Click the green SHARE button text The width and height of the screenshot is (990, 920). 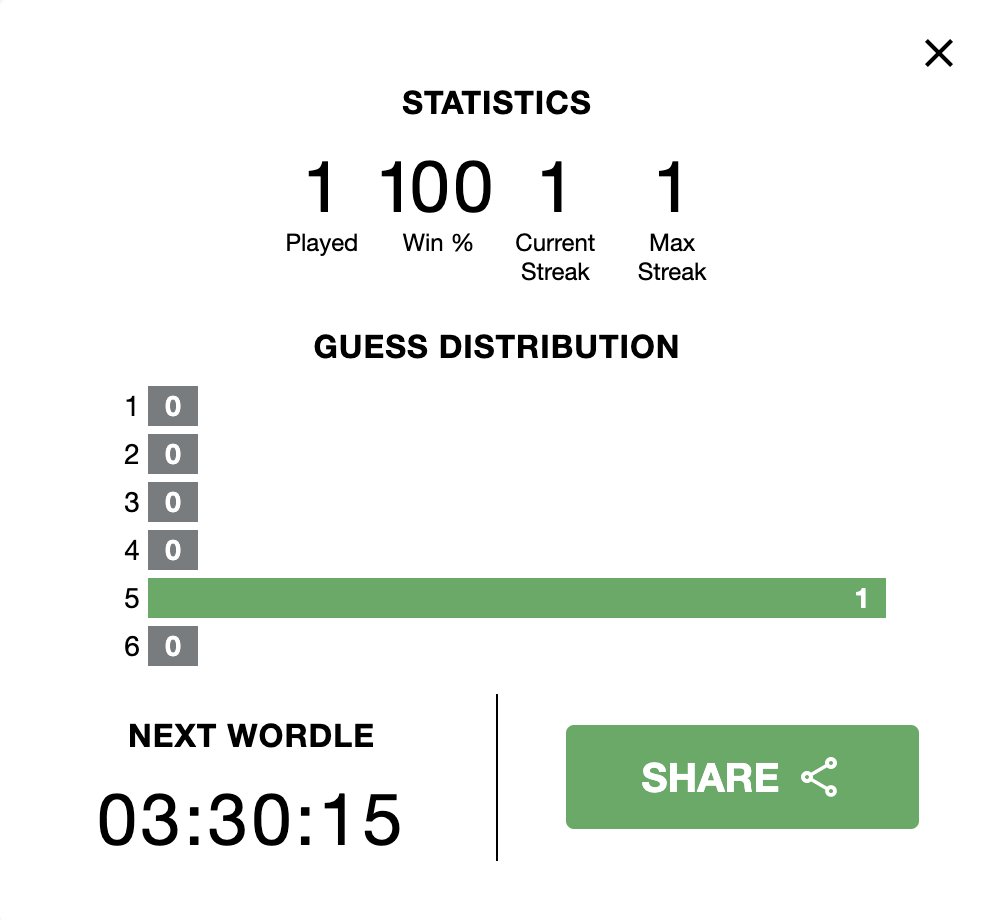710,777
